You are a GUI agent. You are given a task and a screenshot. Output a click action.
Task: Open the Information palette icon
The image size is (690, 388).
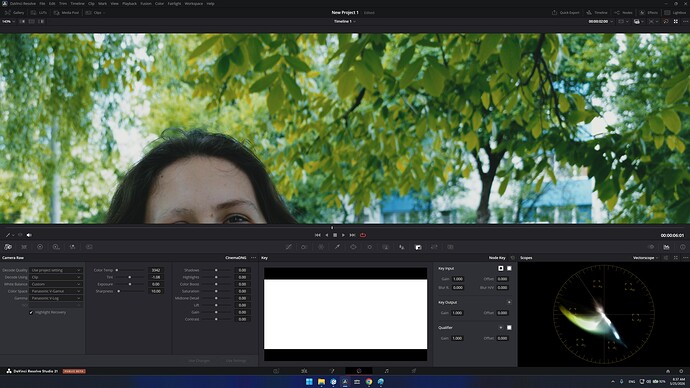pyautogui.click(x=683, y=247)
